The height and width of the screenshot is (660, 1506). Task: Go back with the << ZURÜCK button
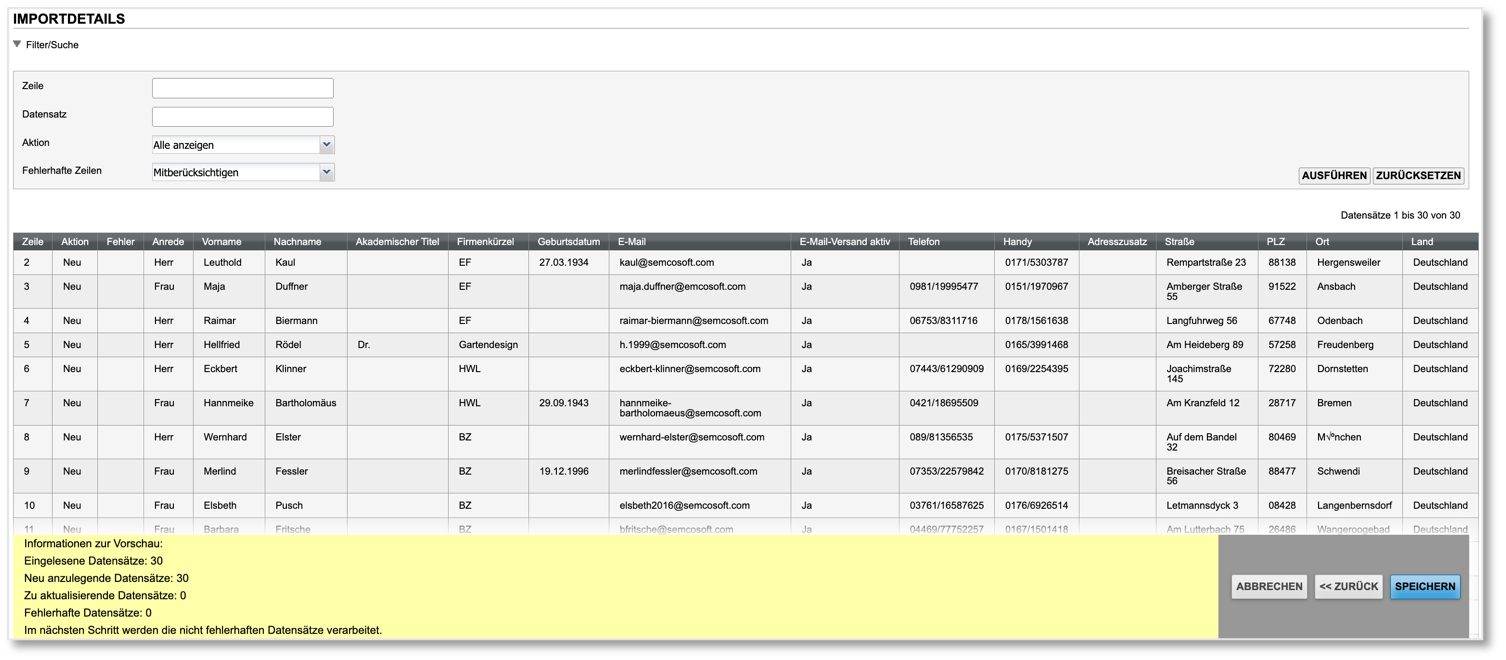point(1348,587)
